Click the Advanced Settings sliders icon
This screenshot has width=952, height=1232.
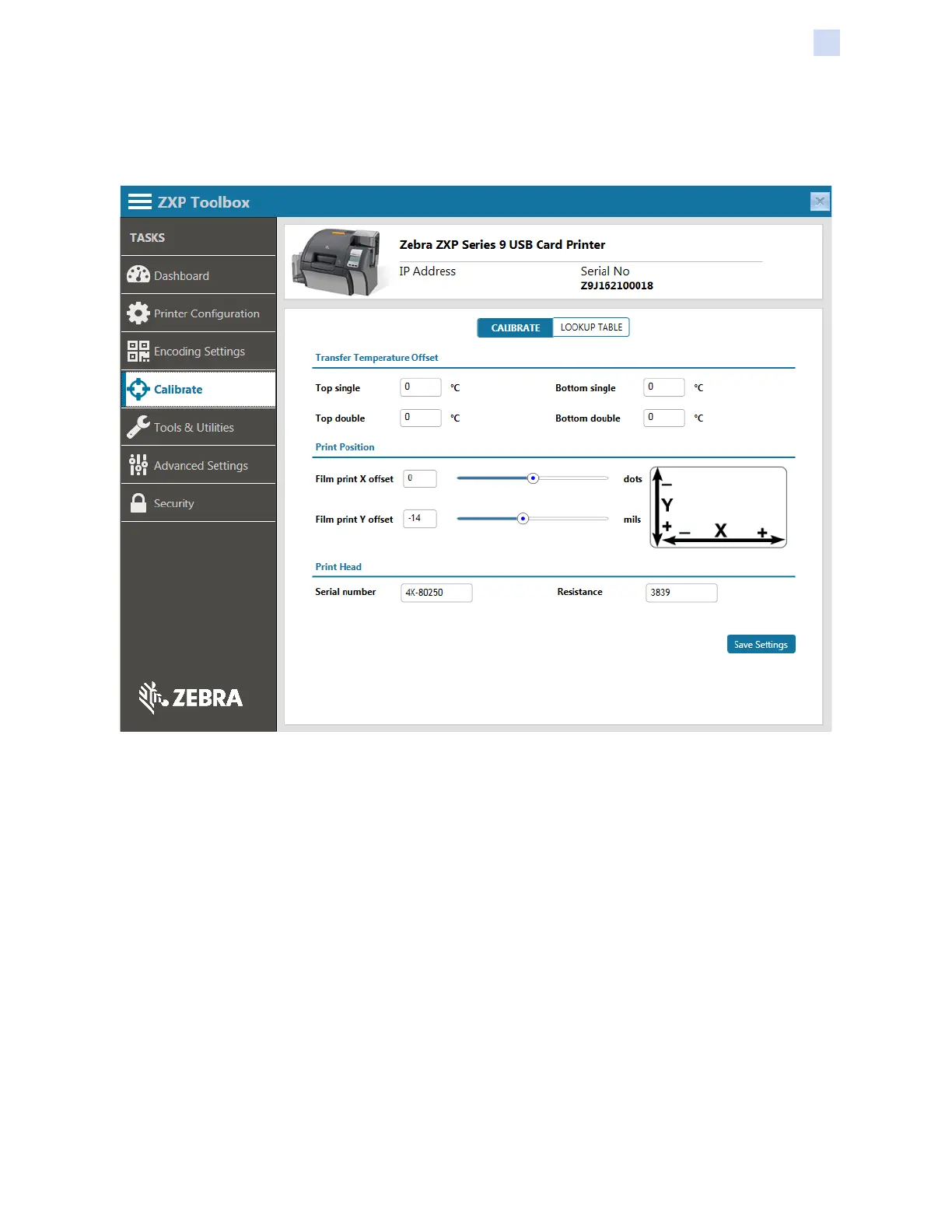click(x=138, y=465)
